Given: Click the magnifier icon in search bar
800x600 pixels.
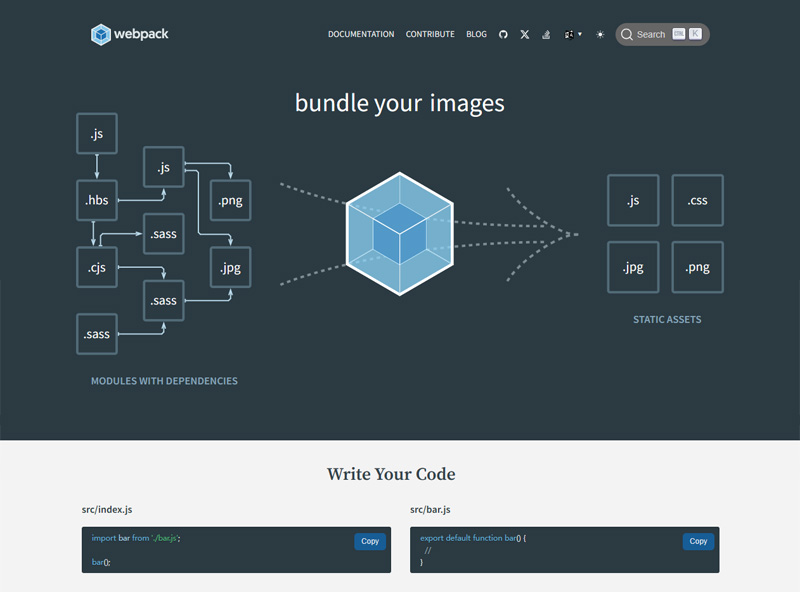Looking at the screenshot, I should click(x=627, y=34).
